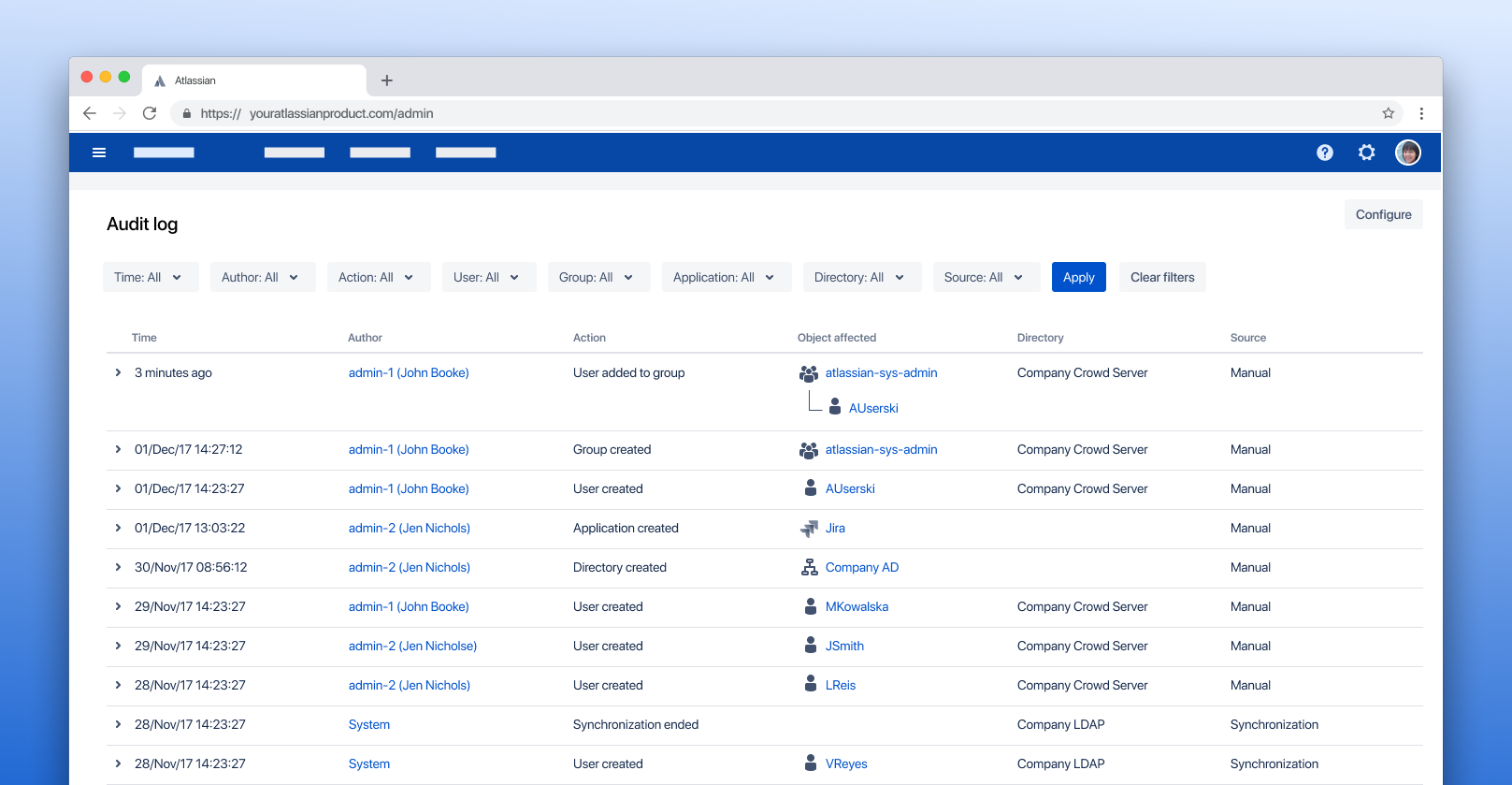Expand the 01/Dec/17 14:23:27 row
The image size is (1512, 785).
point(118,488)
